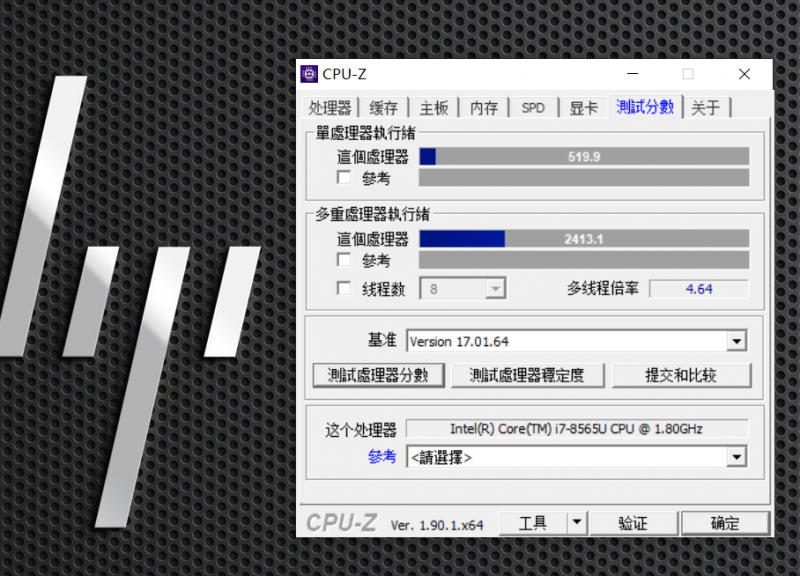Click the 确定 button

pos(725,523)
